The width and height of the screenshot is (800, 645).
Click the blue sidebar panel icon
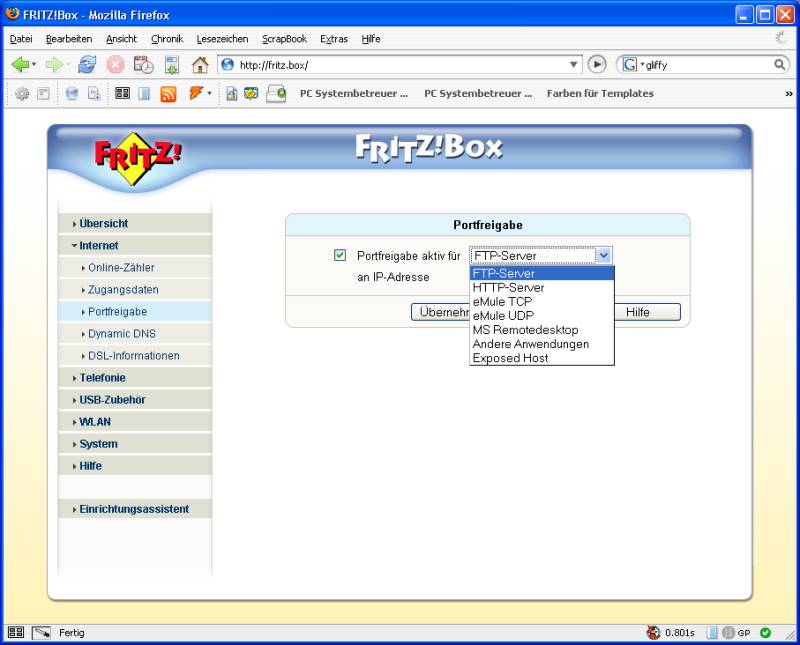[144, 93]
